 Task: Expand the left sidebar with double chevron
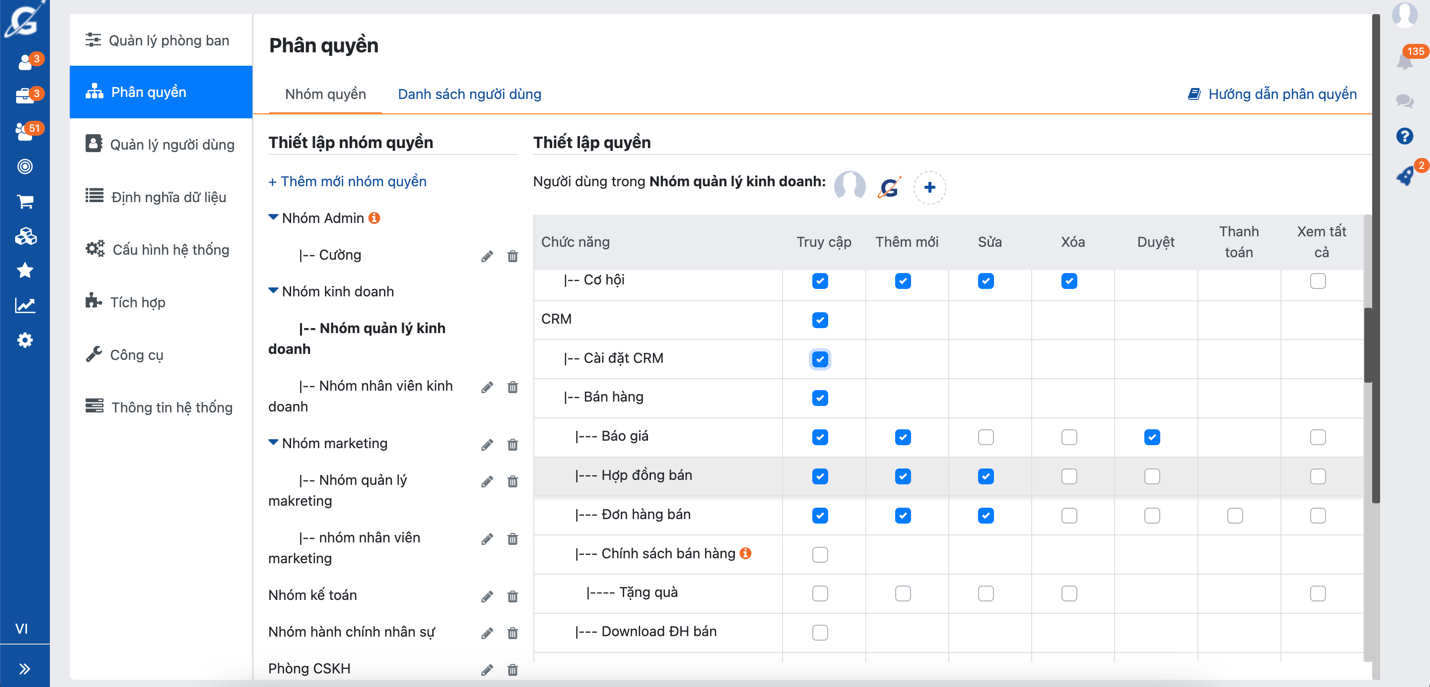pos(25,669)
